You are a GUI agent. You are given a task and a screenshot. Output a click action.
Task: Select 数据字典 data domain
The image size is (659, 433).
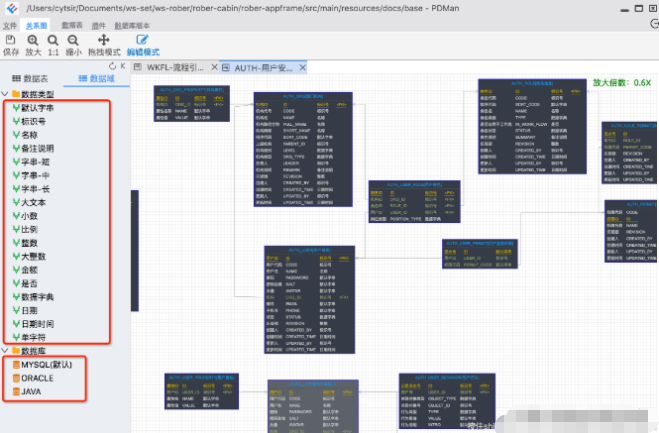(34, 297)
